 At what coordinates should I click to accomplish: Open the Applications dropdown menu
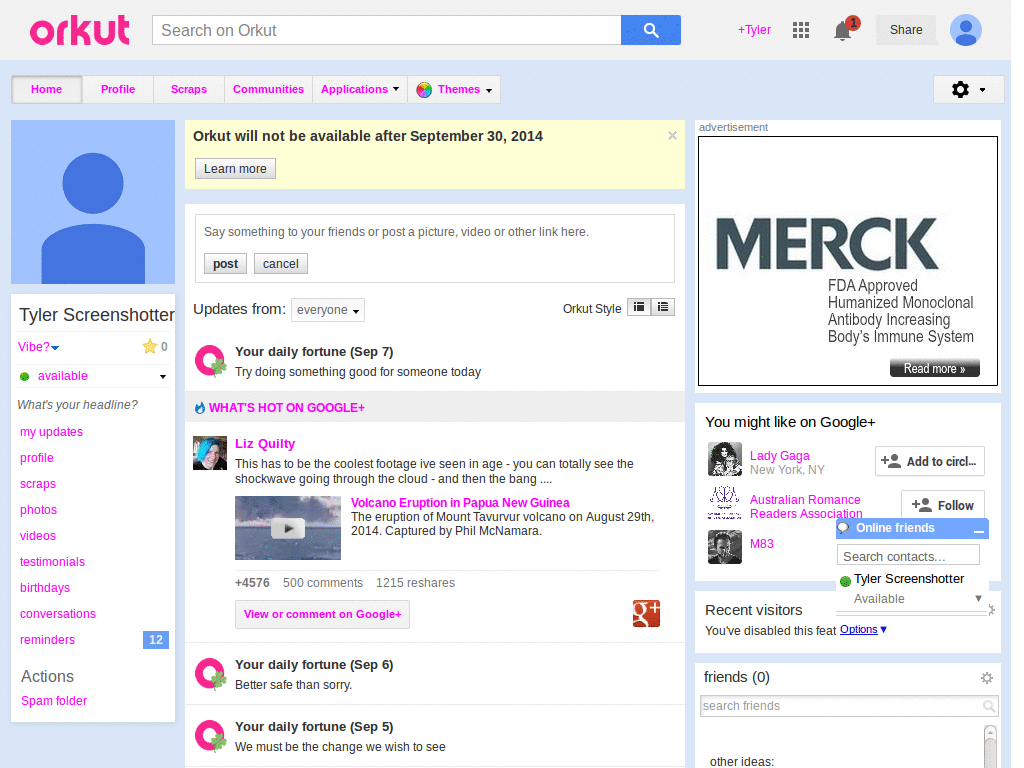point(359,89)
